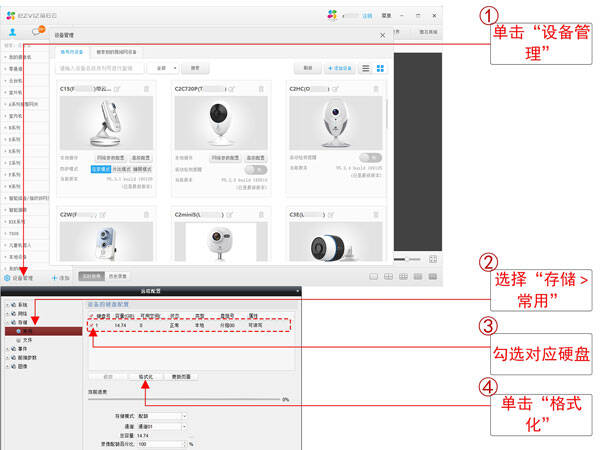600x450 pixels.
Task: Edit name of the C2W device
Action: (x=102, y=215)
